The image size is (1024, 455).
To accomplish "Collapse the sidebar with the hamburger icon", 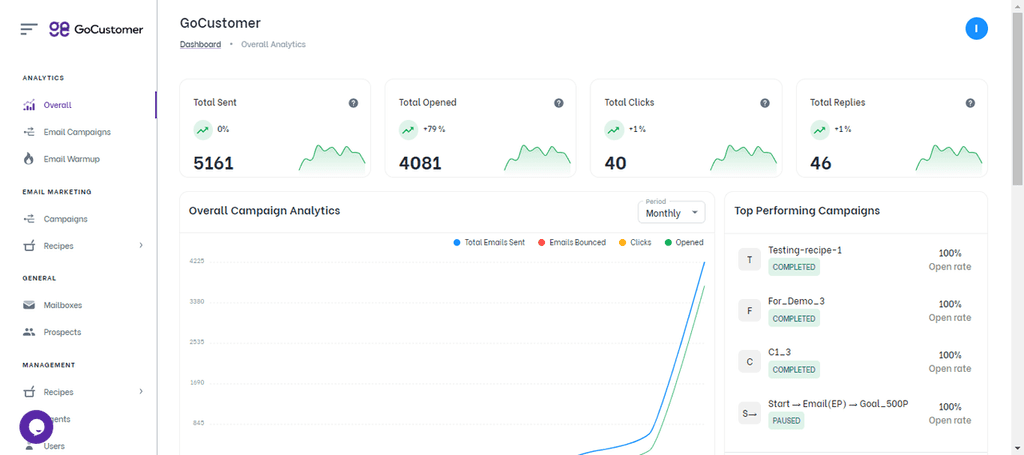I will [x=29, y=29].
